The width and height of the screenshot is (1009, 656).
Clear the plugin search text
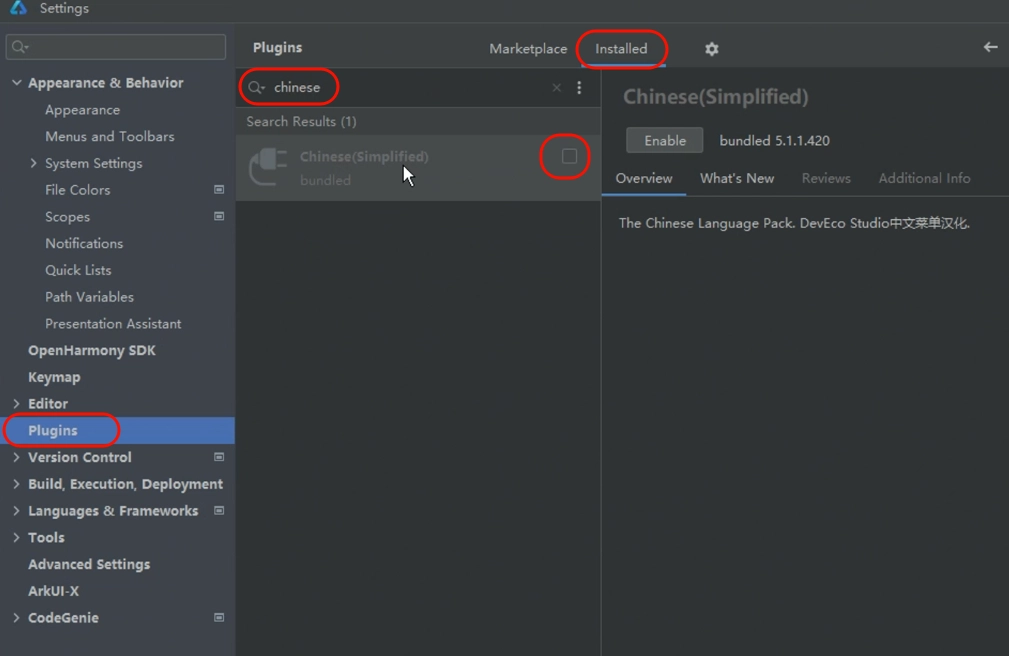(x=557, y=88)
